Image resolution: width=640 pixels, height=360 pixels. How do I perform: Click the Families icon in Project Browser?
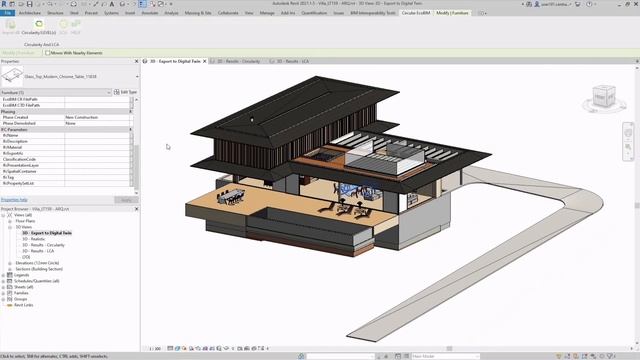pos(10,293)
